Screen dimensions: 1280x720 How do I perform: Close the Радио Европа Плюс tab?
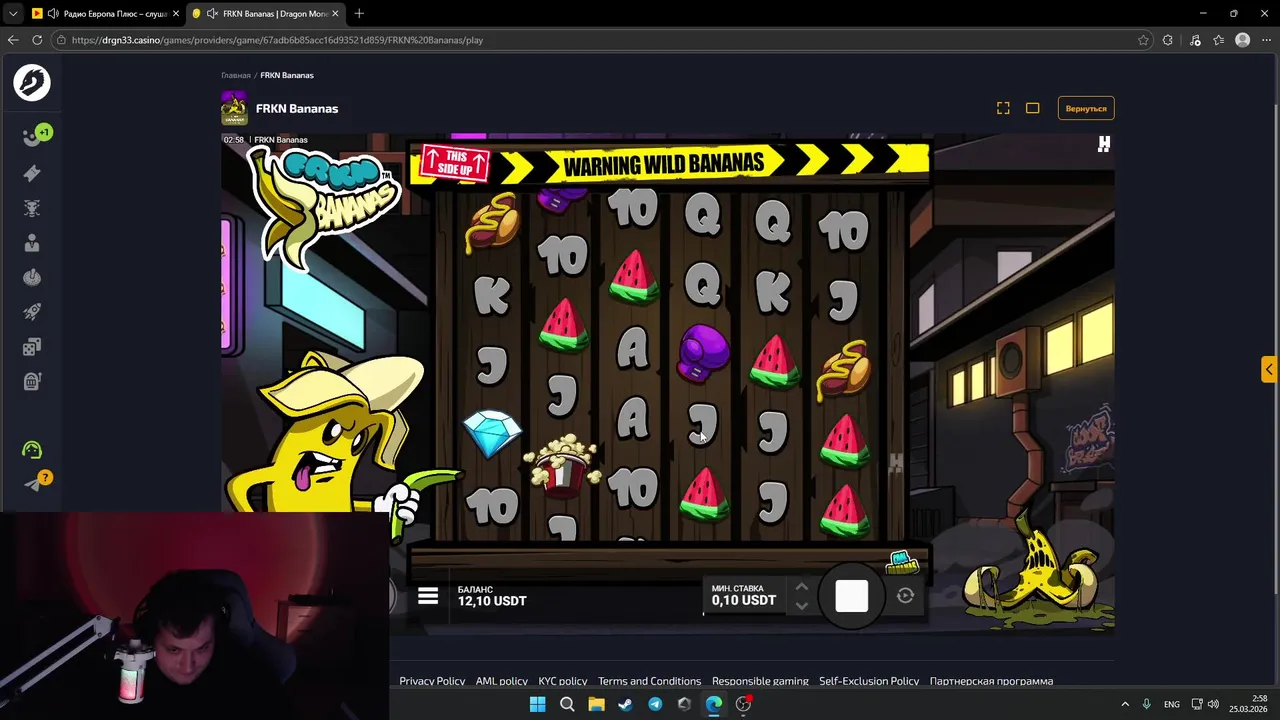[175, 14]
